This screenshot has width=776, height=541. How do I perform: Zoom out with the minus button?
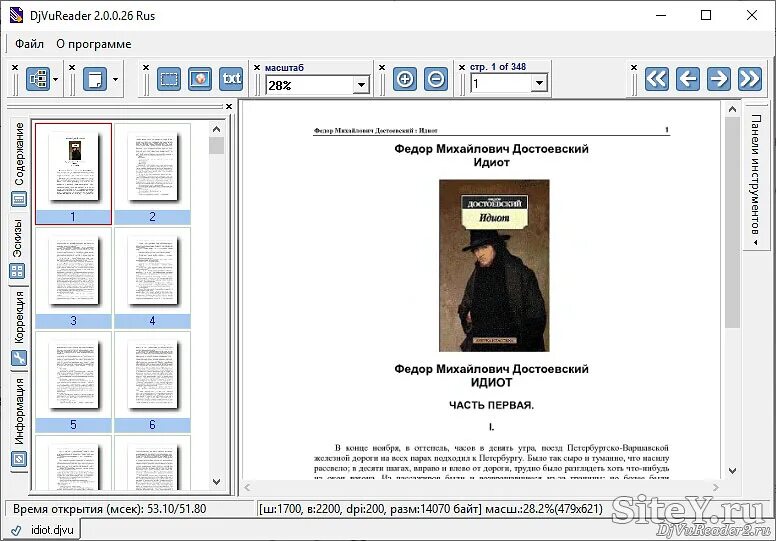436,79
